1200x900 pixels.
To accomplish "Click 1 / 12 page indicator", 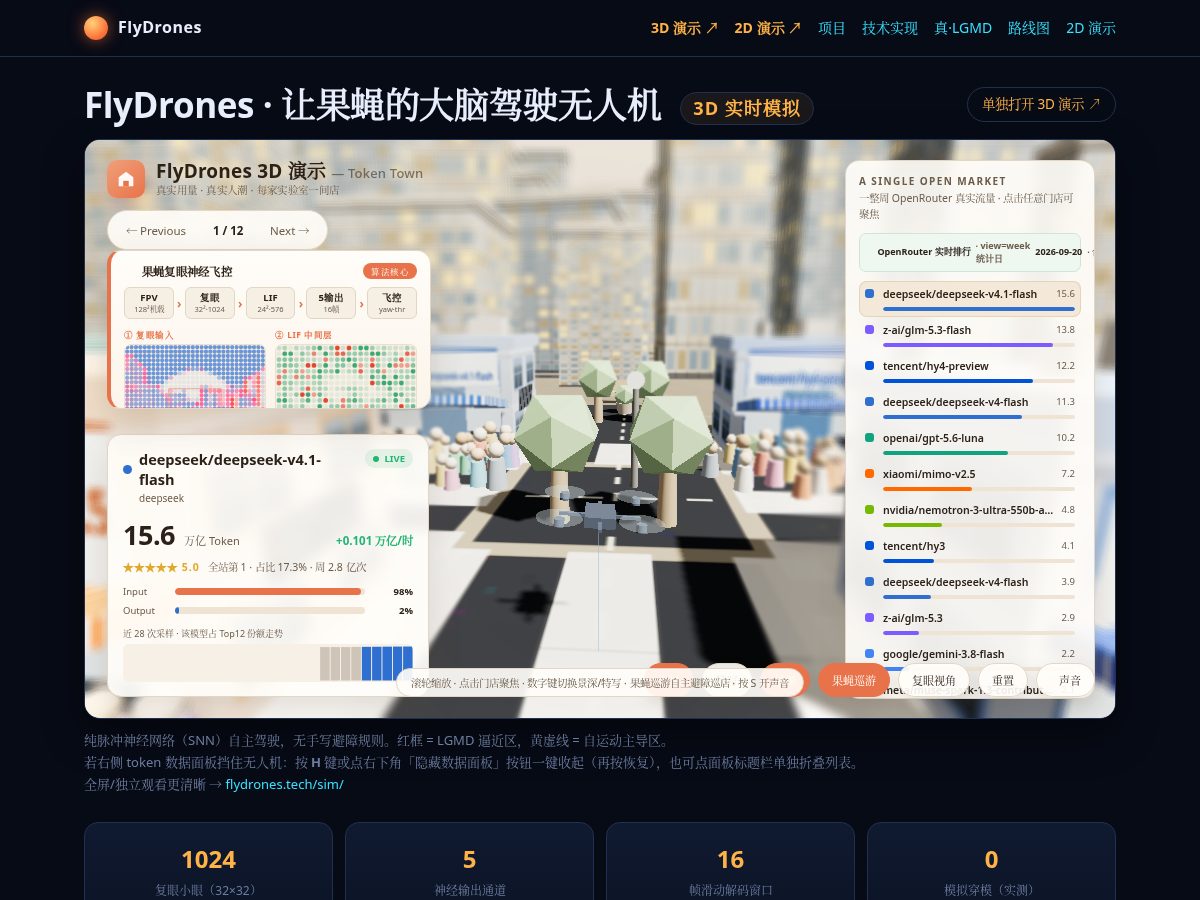I will pyautogui.click(x=228, y=230).
